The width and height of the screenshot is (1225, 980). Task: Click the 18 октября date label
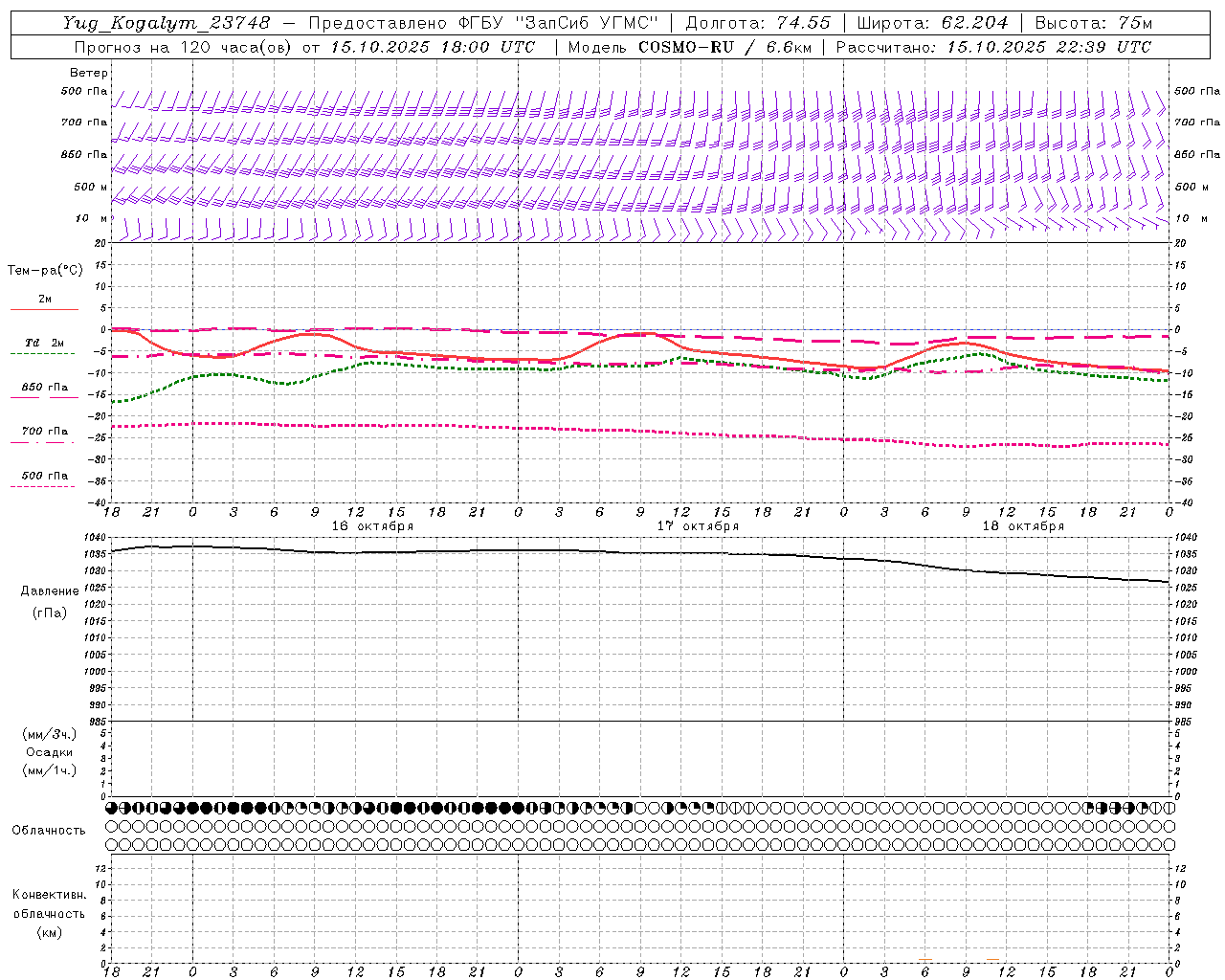(1023, 526)
